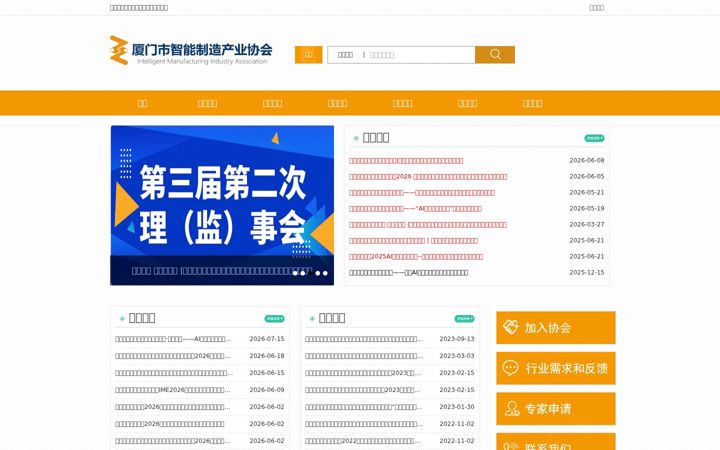Select the first two-character item in orange navigation bar
The width and height of the screenshot is (720, 450).
[142, 103]
